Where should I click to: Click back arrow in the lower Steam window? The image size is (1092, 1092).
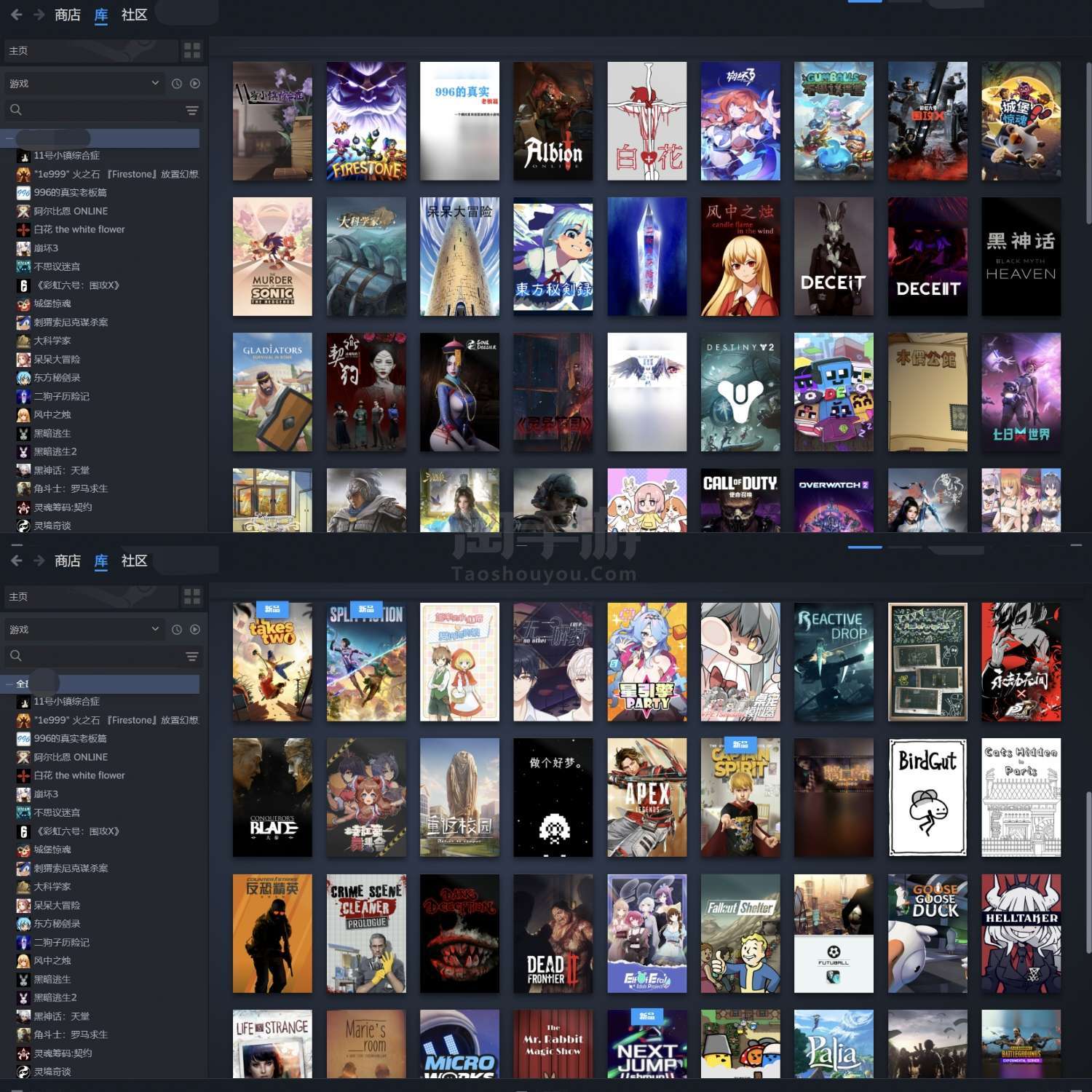pos(16,561)
